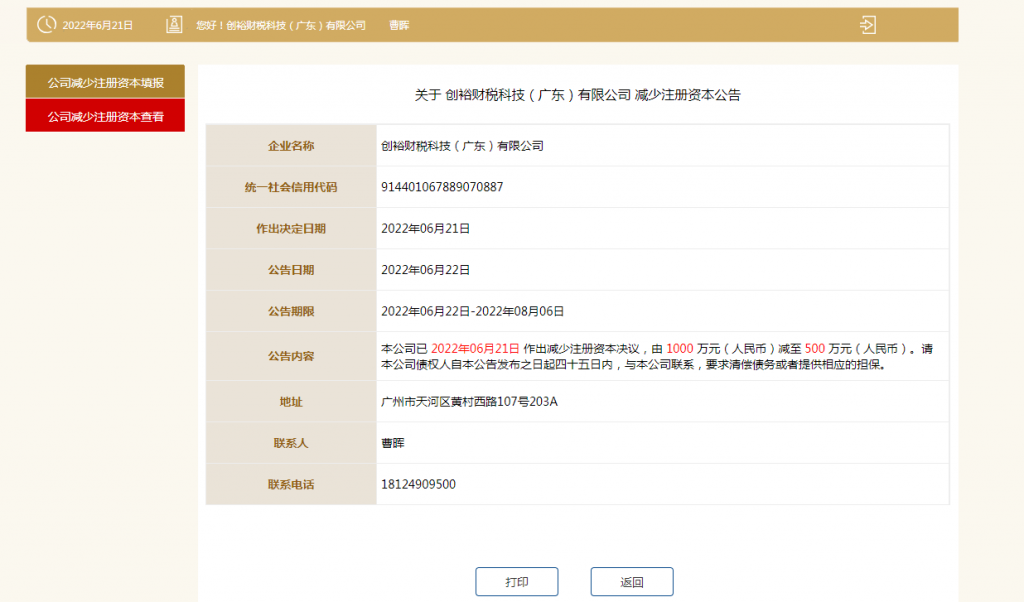Select decision date 2022年06月21日 value

(x=425, y=229)
